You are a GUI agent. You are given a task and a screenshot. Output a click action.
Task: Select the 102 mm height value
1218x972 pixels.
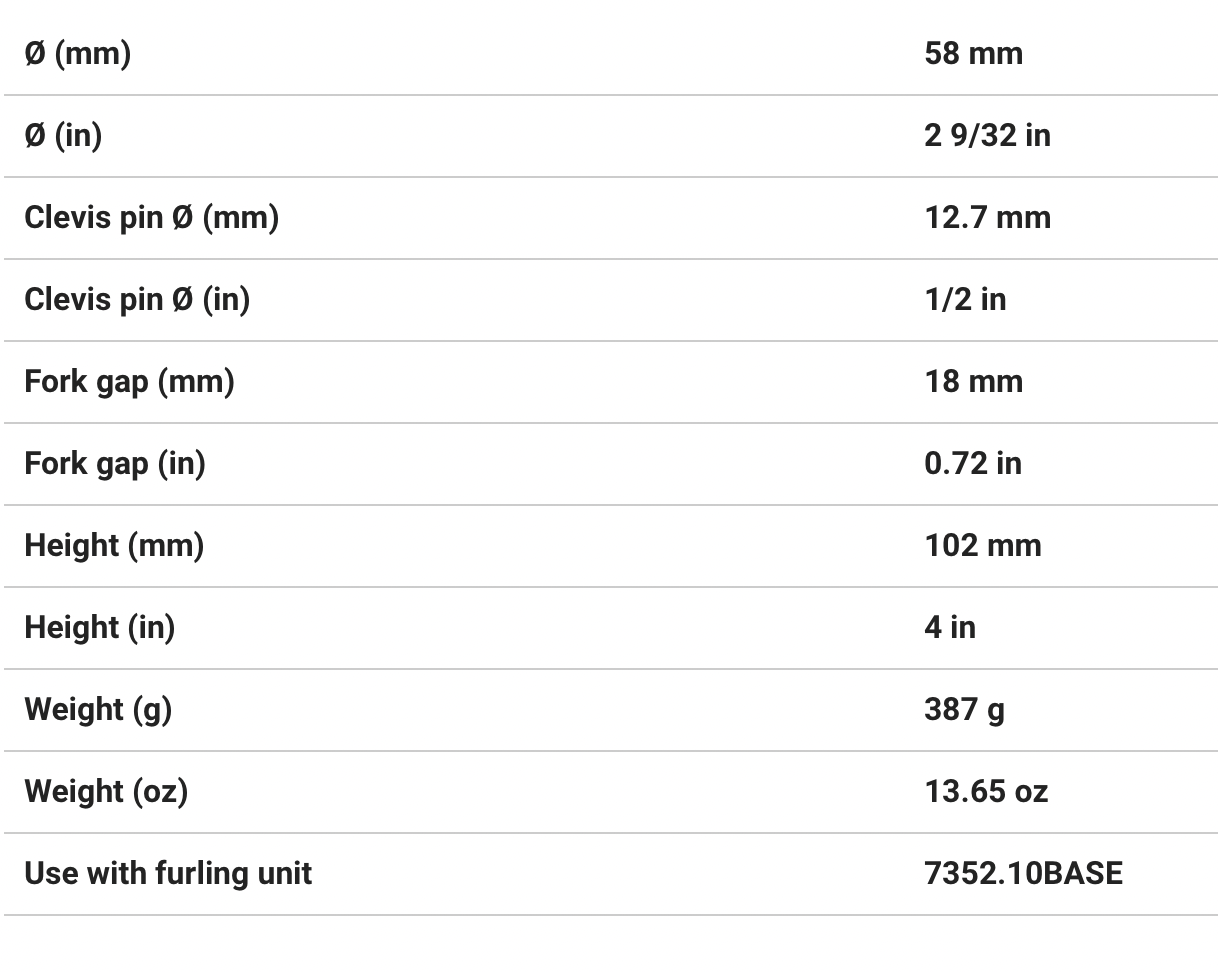click(982, 545)
